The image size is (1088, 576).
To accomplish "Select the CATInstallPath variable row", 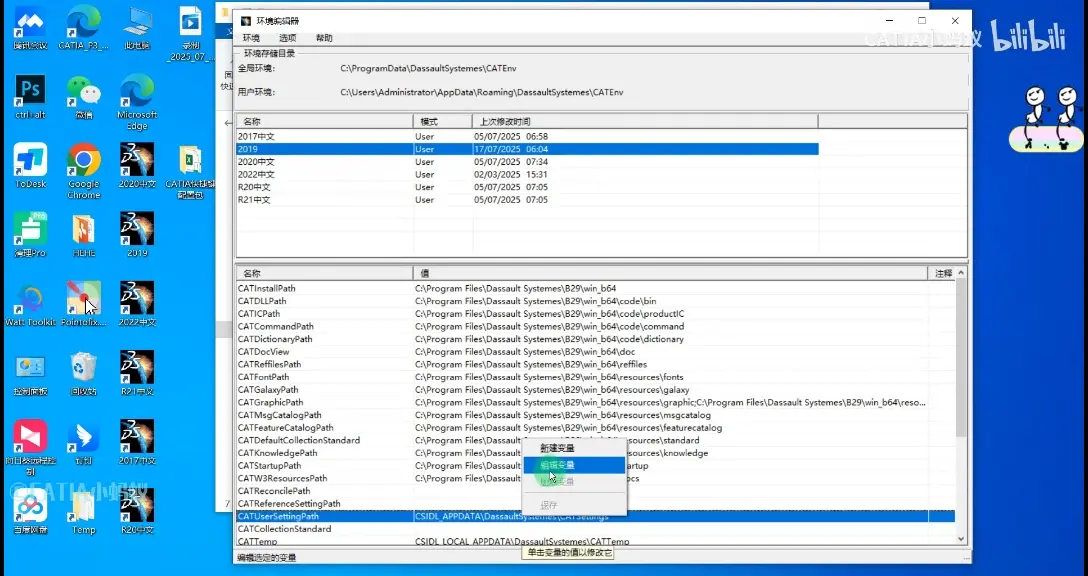I will (582, 289).
